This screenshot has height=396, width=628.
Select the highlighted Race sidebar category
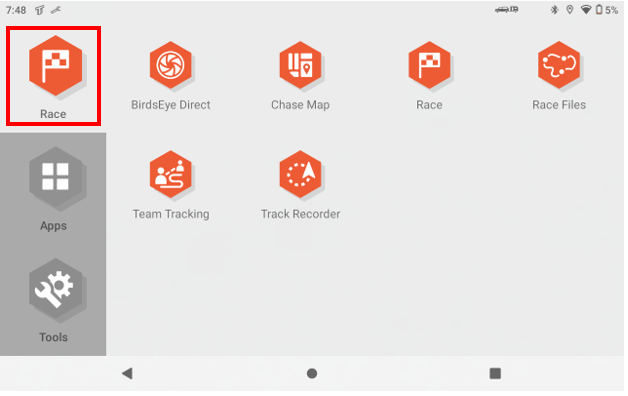point(54,76)
